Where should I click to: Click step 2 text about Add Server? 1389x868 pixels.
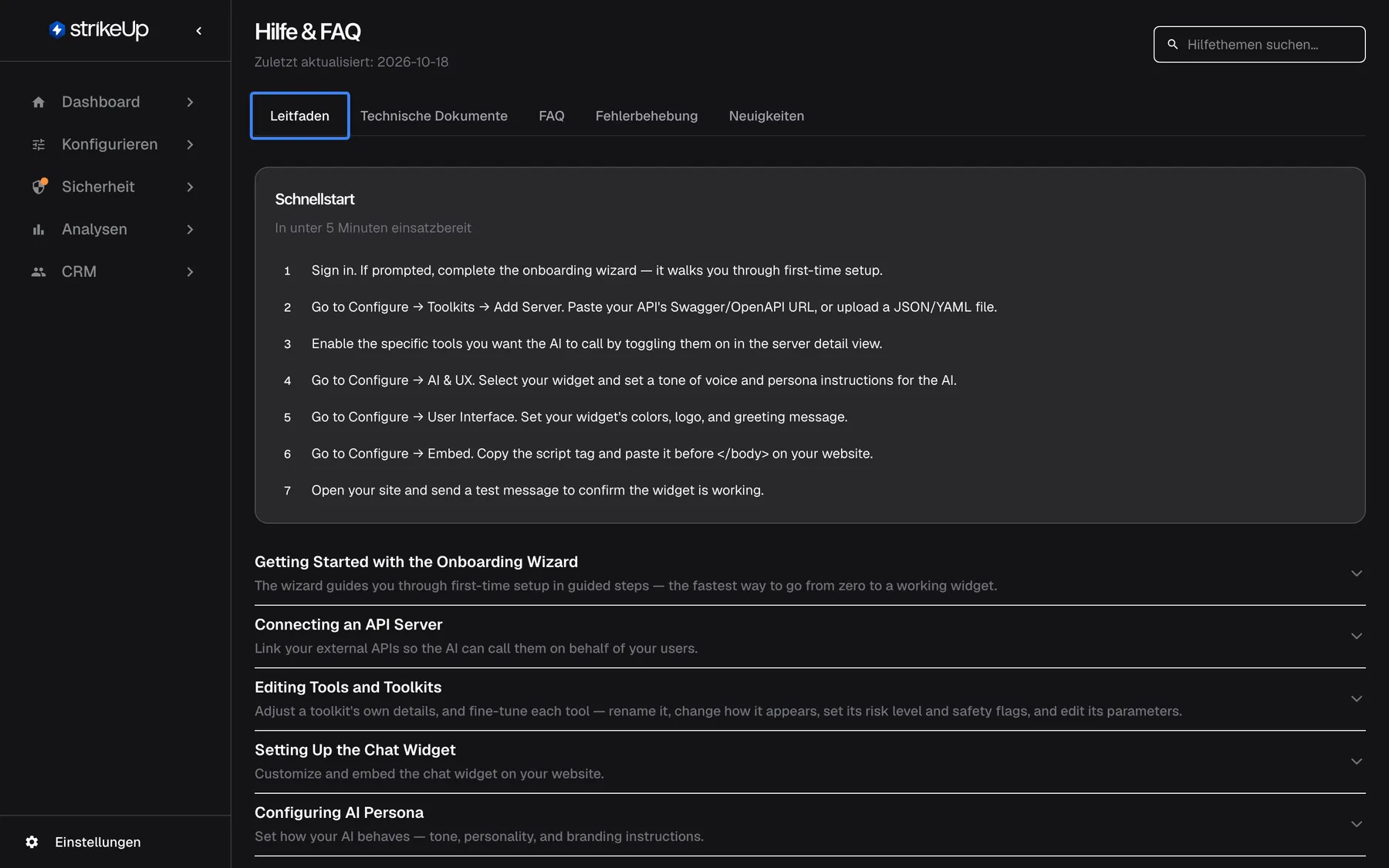(654, 307)
